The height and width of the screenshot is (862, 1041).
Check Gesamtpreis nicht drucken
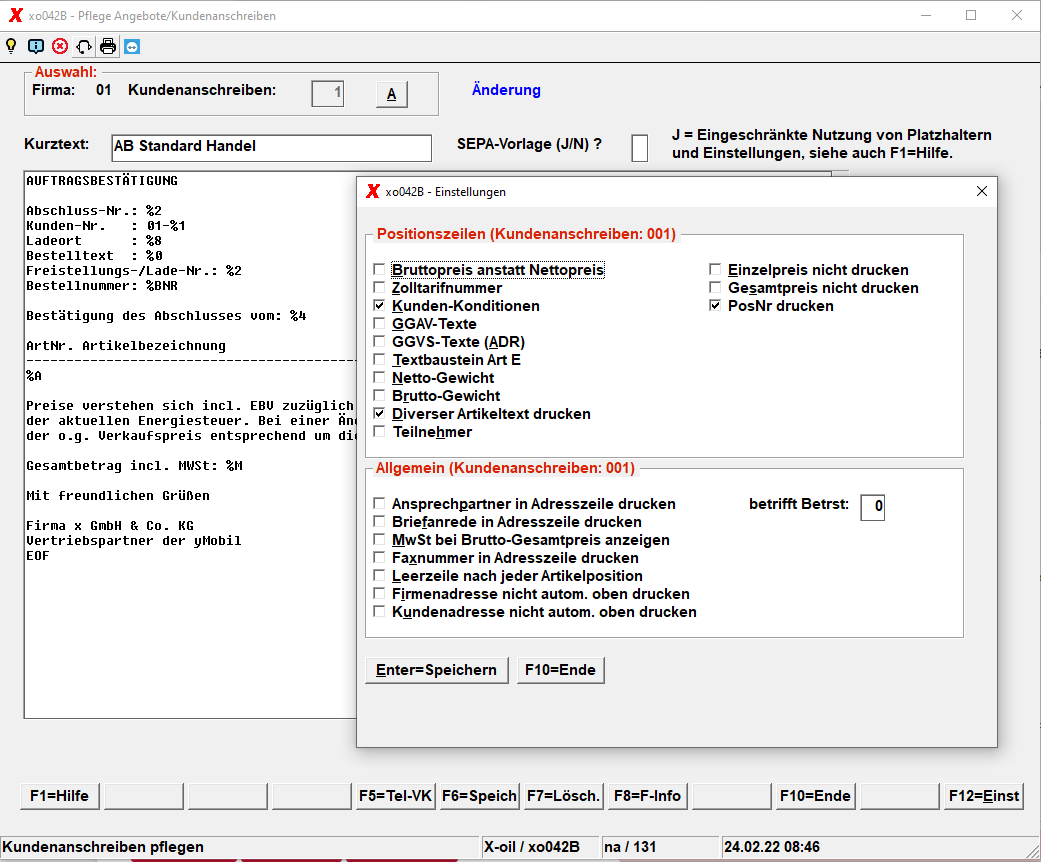(715, 288)
